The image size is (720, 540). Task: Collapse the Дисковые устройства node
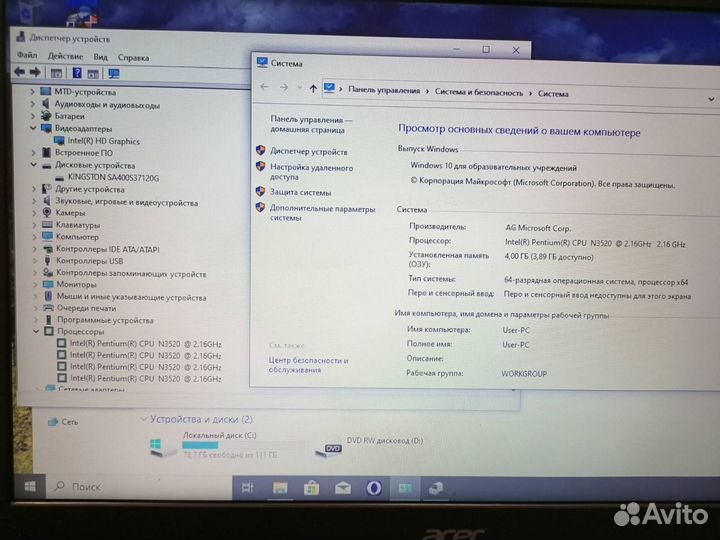[x=34, y=164]
